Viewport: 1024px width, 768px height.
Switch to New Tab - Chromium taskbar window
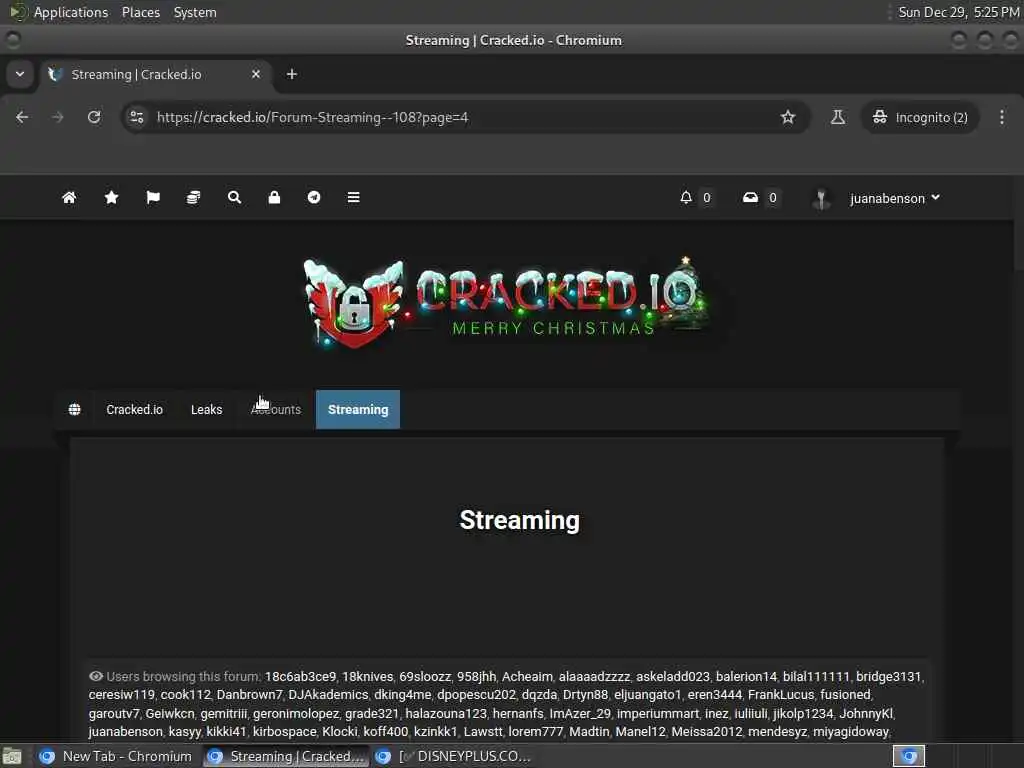116,756
